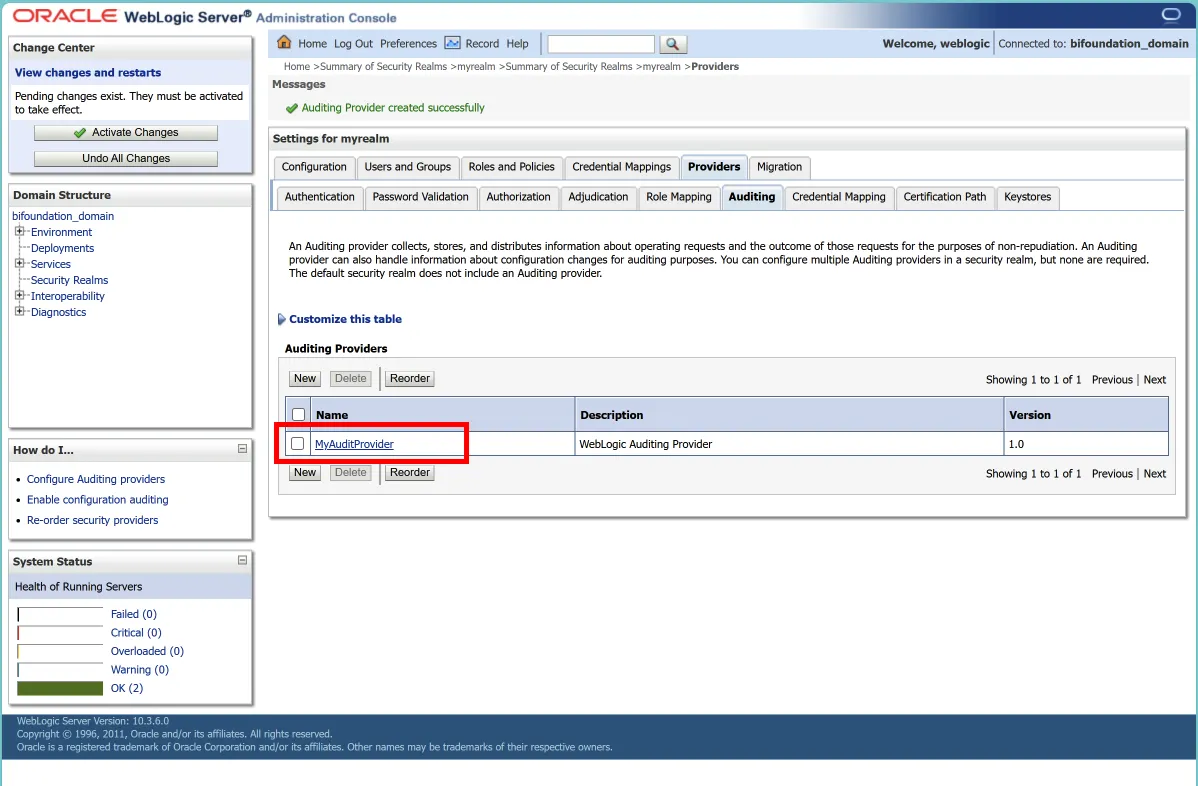Open the Preferences link
This screenshot has width=1198, height=786.
pyautogui.click(x=408, y=44)
